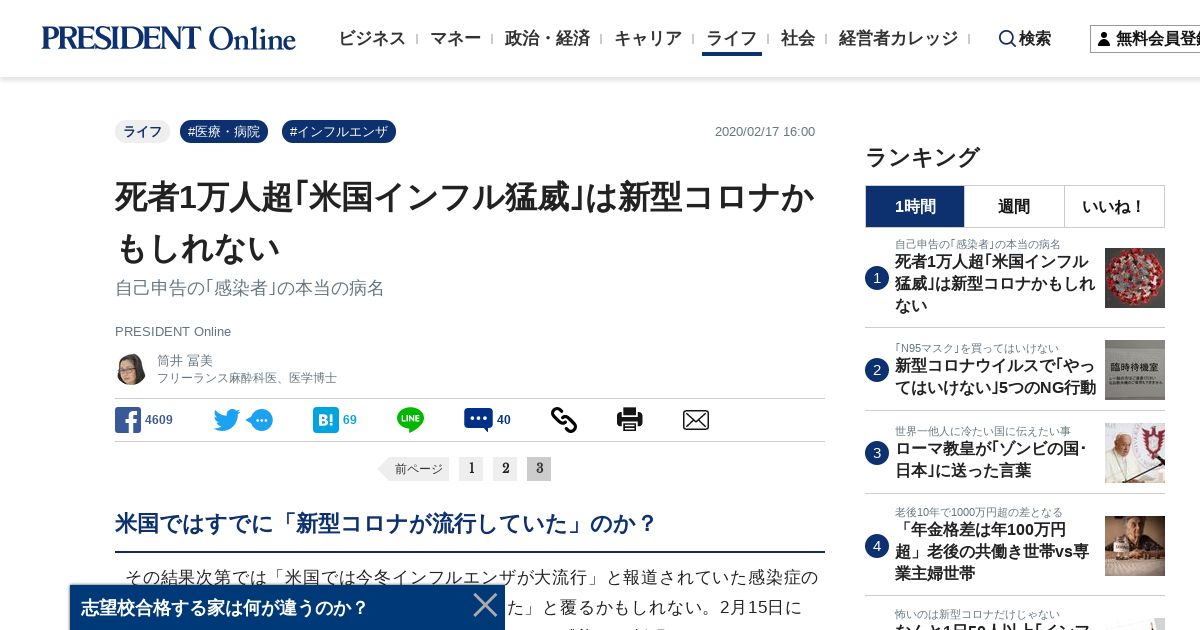Click the comment count 40
The width and height of the screenshot is (1200, 630).
pyautogui.click(x=504, y=420)
